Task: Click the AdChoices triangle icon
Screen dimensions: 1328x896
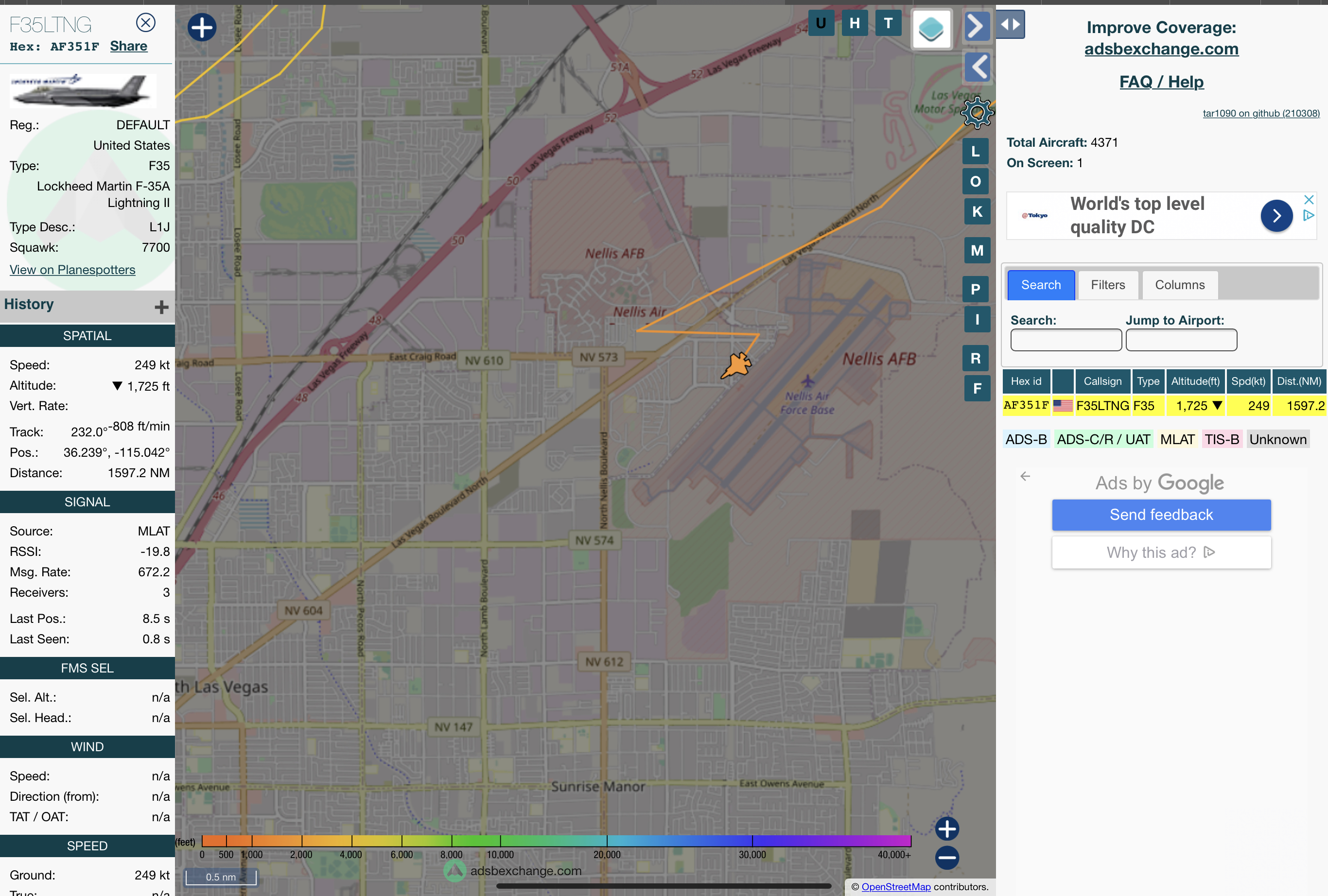Action: 1309,215
